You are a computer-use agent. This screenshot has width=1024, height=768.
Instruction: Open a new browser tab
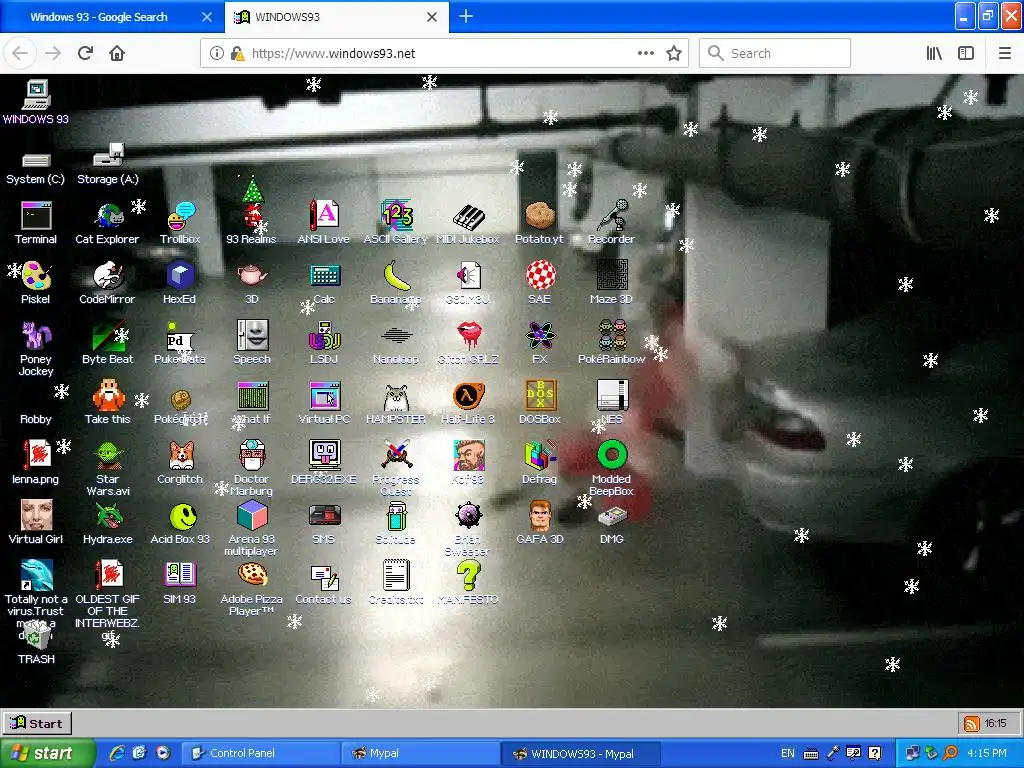[466, 16]
